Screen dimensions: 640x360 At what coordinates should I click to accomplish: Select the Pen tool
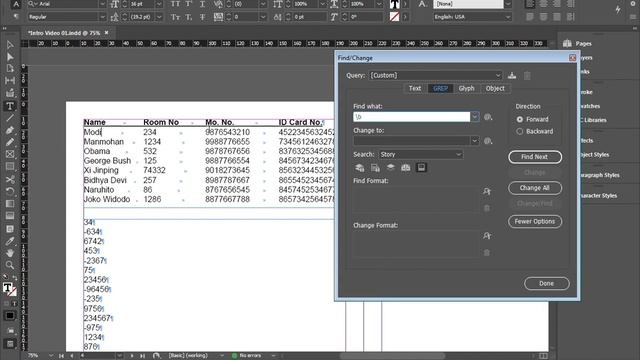[x=10, y=130]
